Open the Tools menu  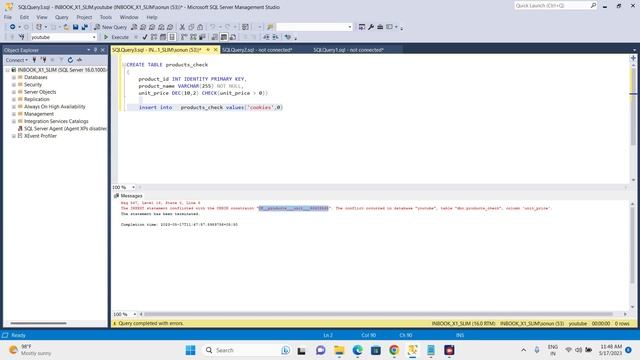[106, 17]
